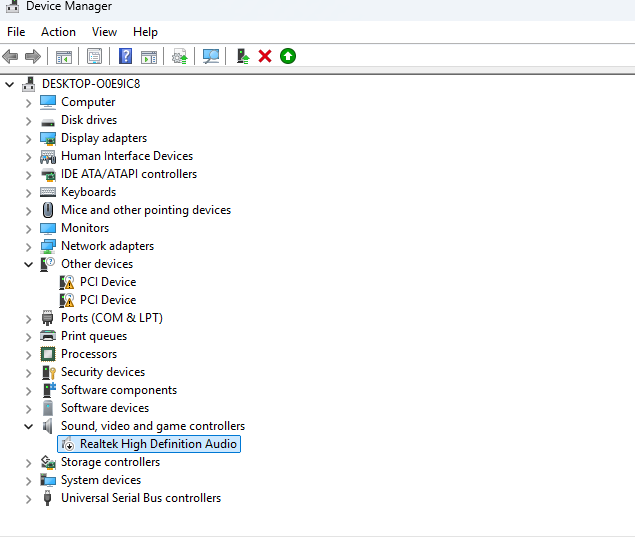Click the Back arrow in the toolbar

11,56
